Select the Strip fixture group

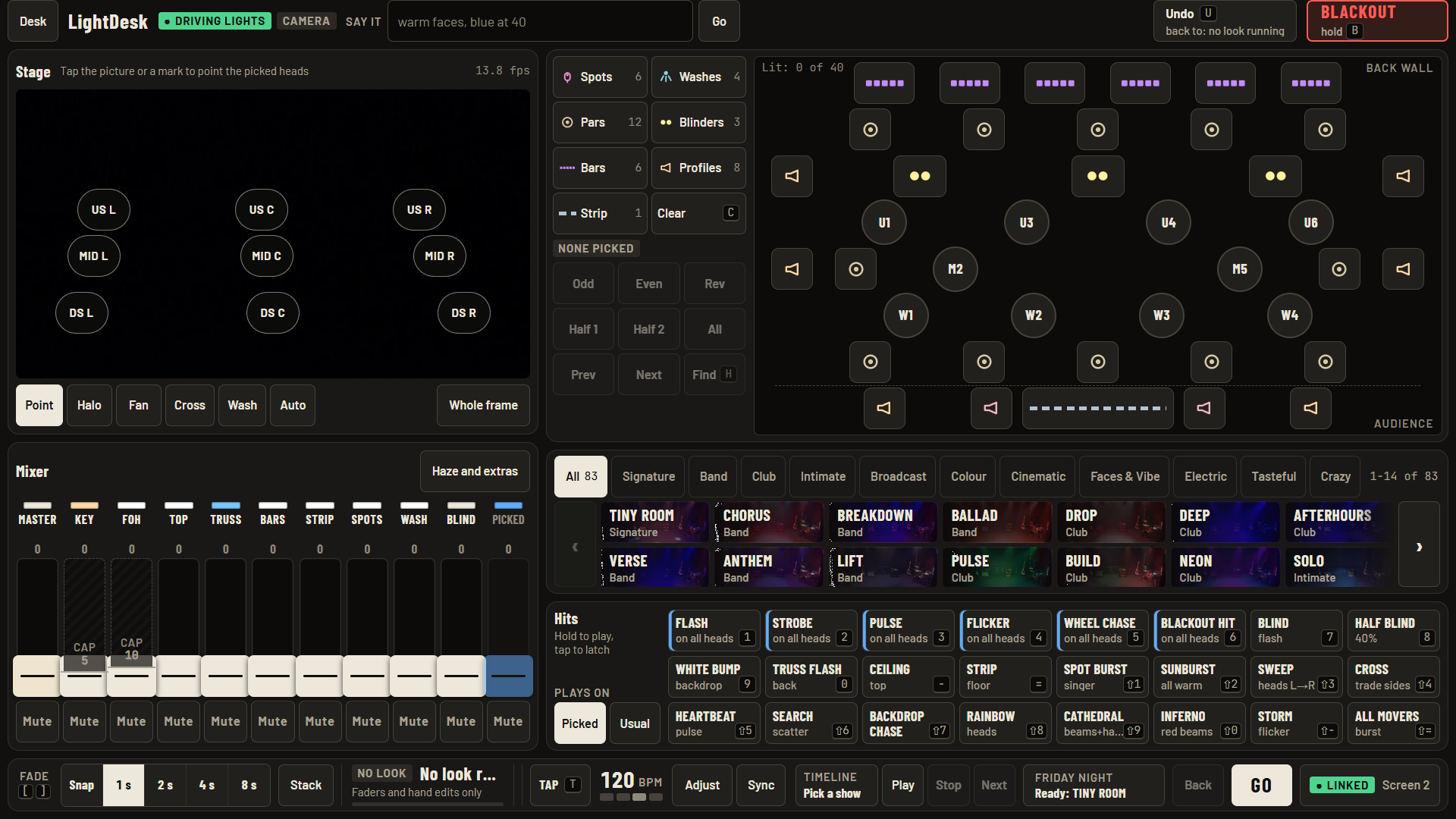(x=600, y=213)
